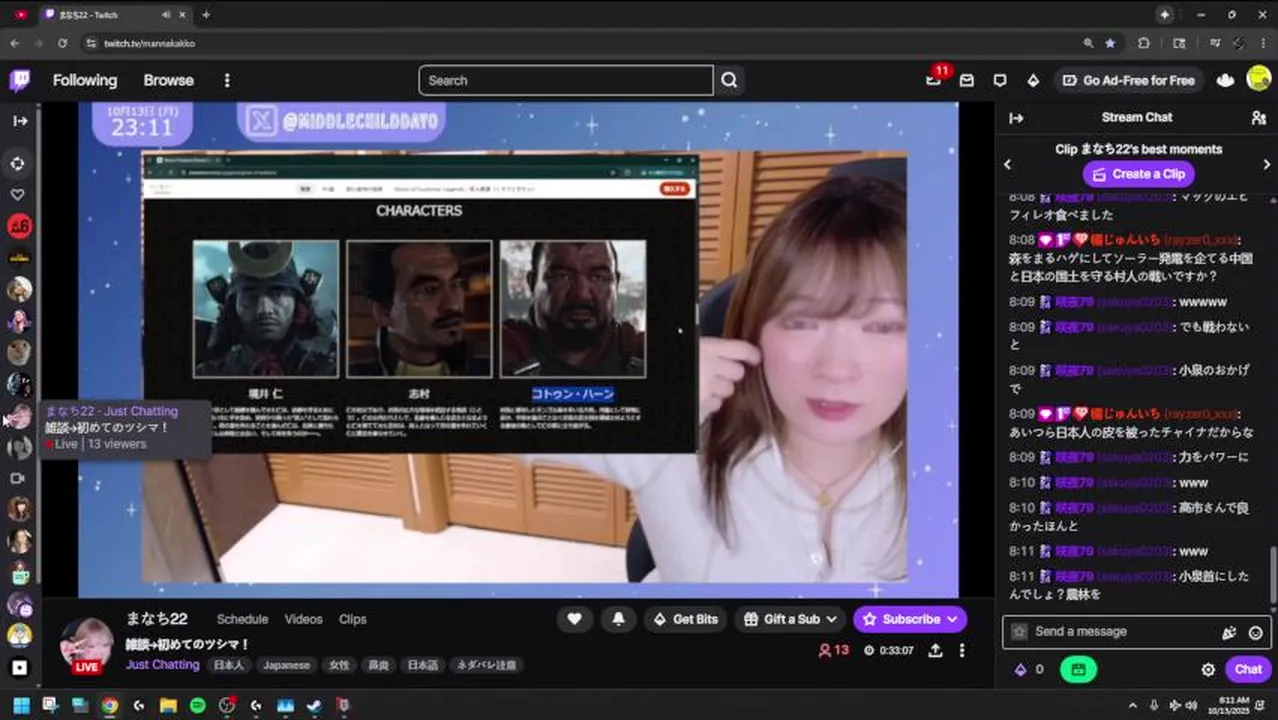Bookmark this page with star icon
Image resolution: width=1278 pixels, height=720 pixels.
tap(1110, 43)
